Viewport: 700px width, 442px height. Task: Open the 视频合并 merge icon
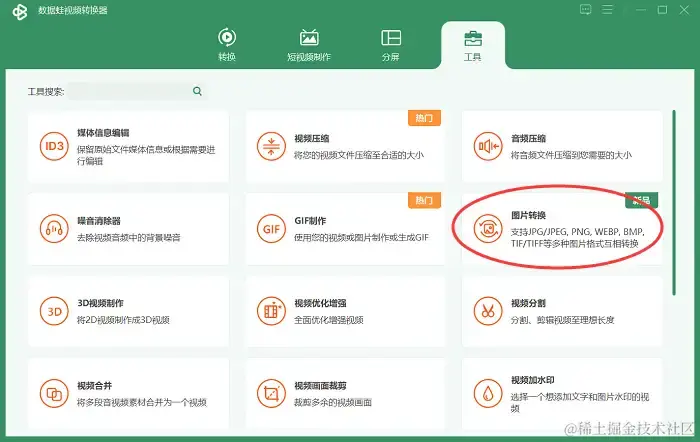(54, 394)
